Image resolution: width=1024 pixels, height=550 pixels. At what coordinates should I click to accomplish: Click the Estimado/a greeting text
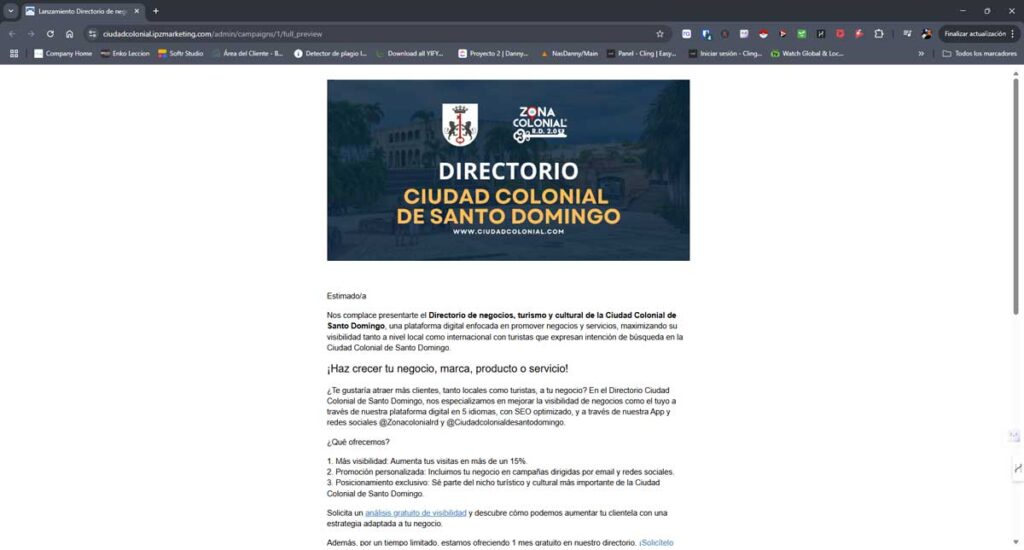pos(346,296)
